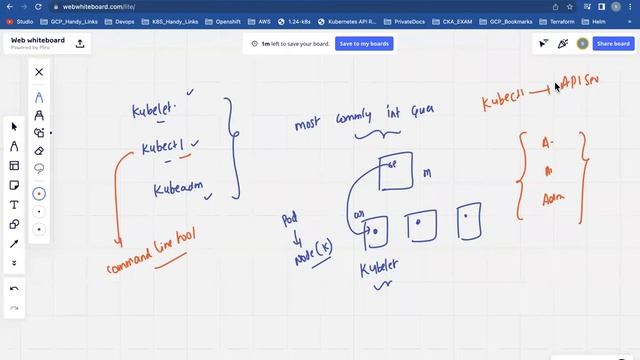The height and width of the screenshot is (360, 640).
Task: Expand more tools with double chevron
Action: (14, 263)
